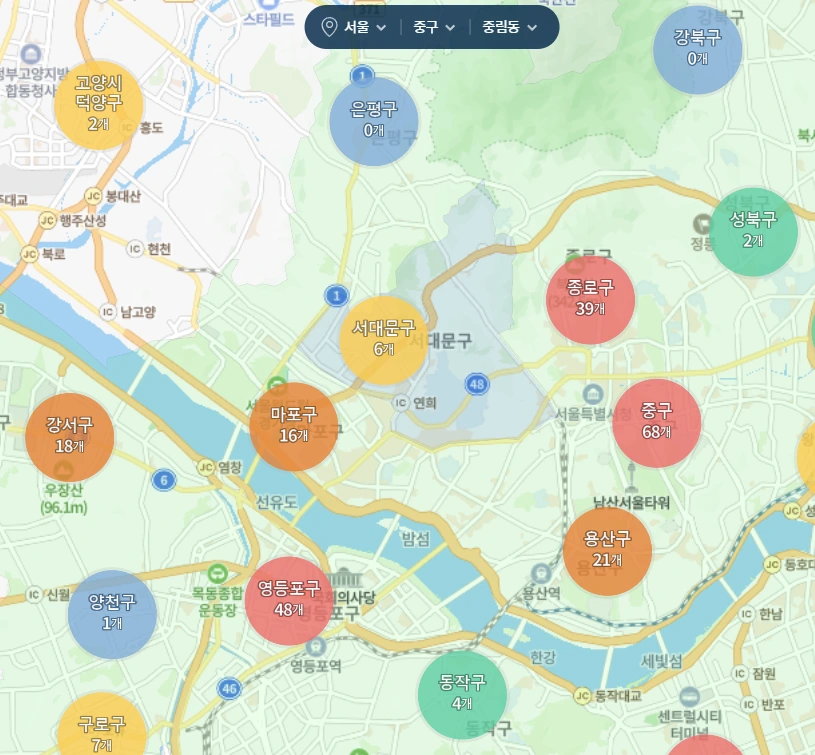Screen dimensions: 815x755
Task: Open the 중림동 neighborhood dropdown
Action: pyautogui.click(x=509, y=27)
